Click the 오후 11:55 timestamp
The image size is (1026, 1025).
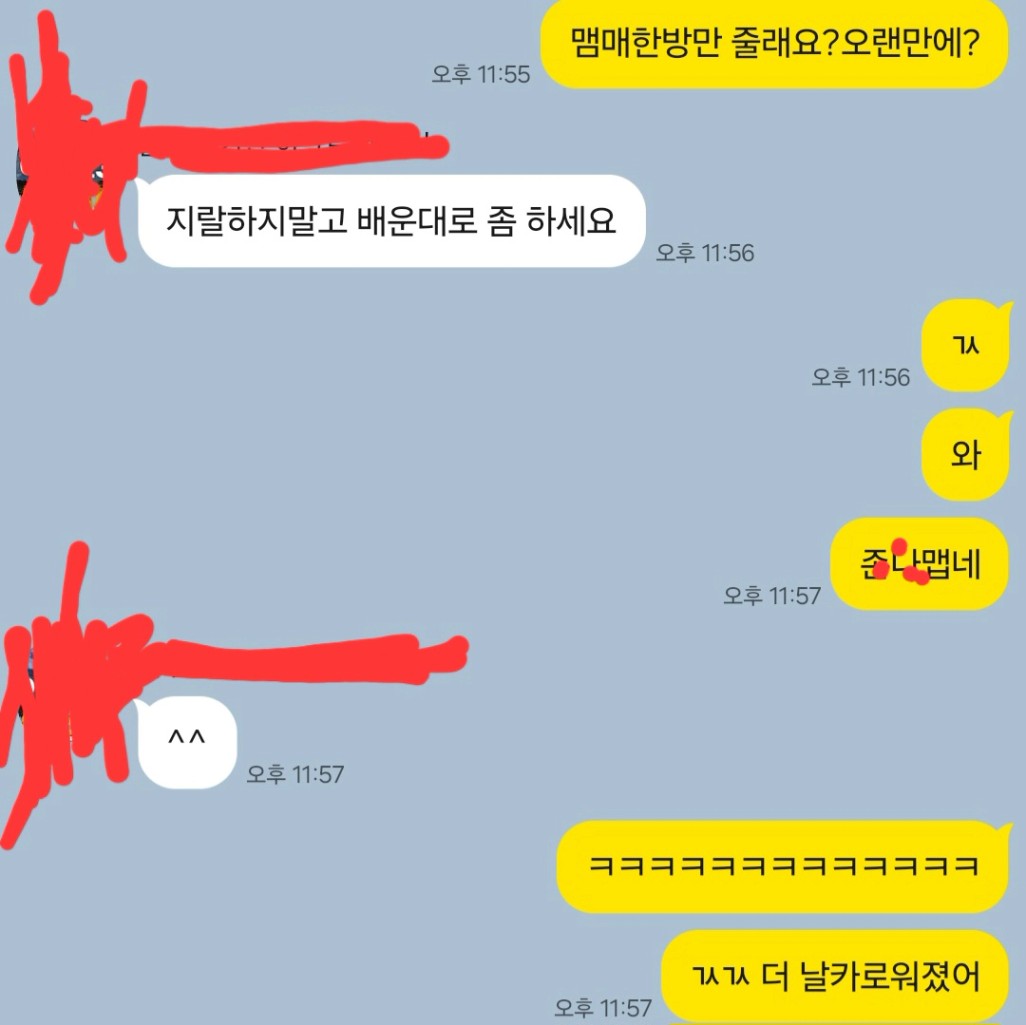point(481,74)
